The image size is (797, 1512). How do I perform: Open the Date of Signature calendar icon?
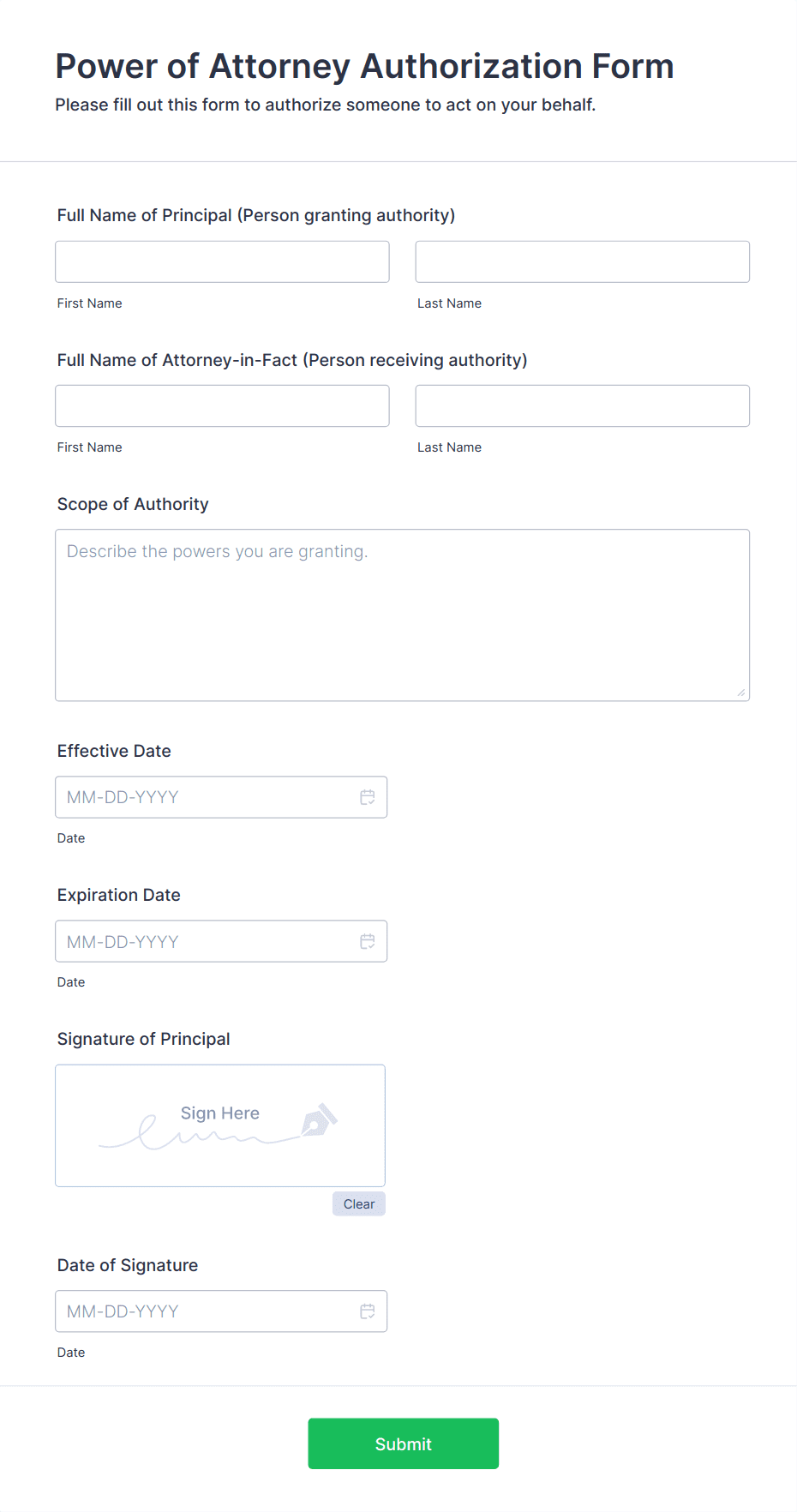click(x=368, y=1311)
